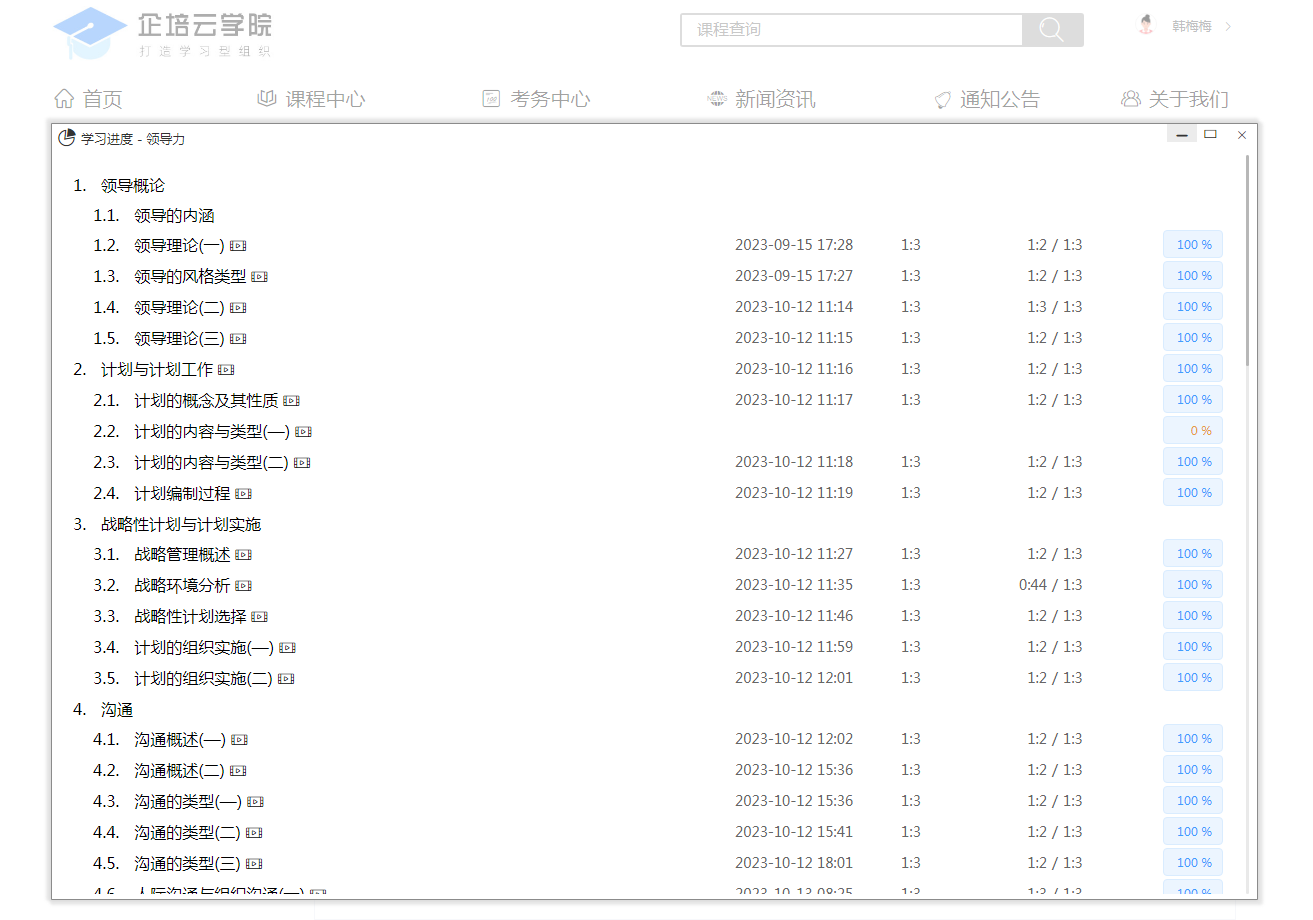
Task: Click the video icon beside 计划的组织实施(一)
Action: pos(287,648)
